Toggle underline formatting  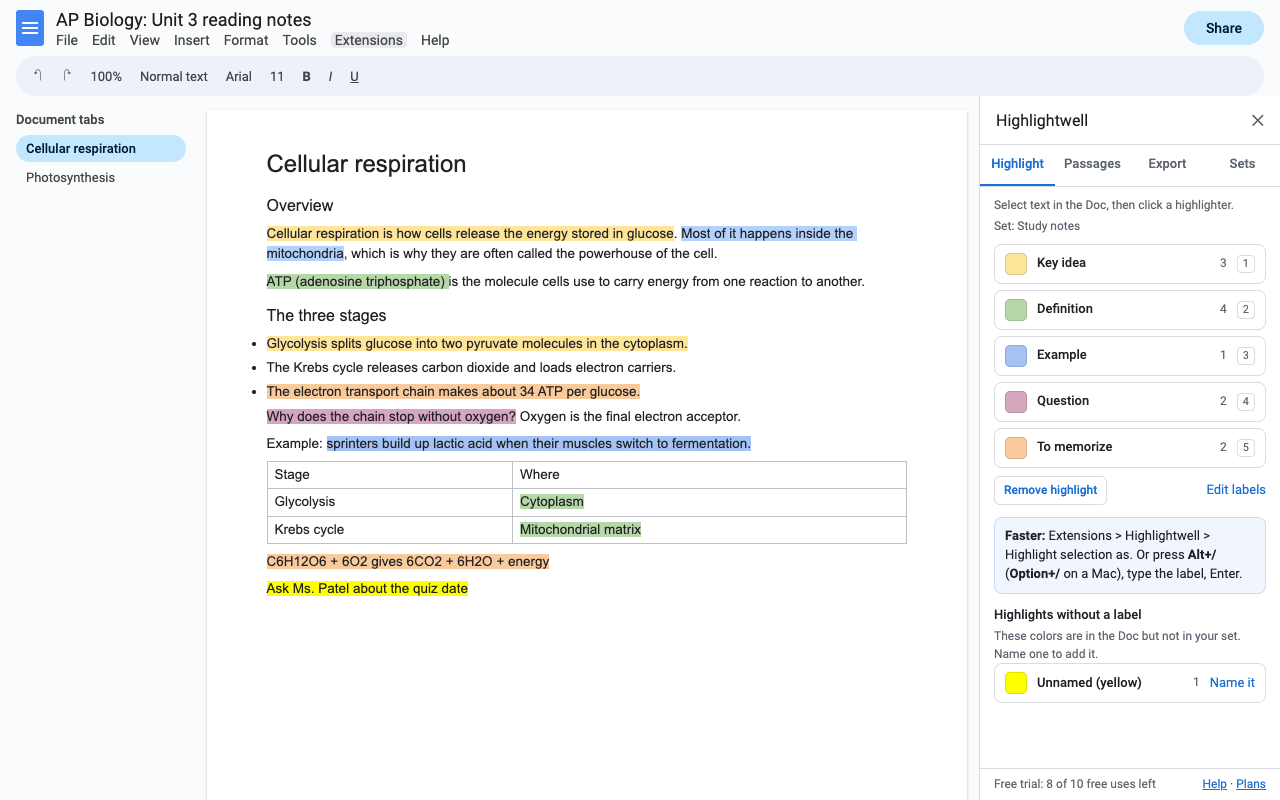[x=354, y=76]
